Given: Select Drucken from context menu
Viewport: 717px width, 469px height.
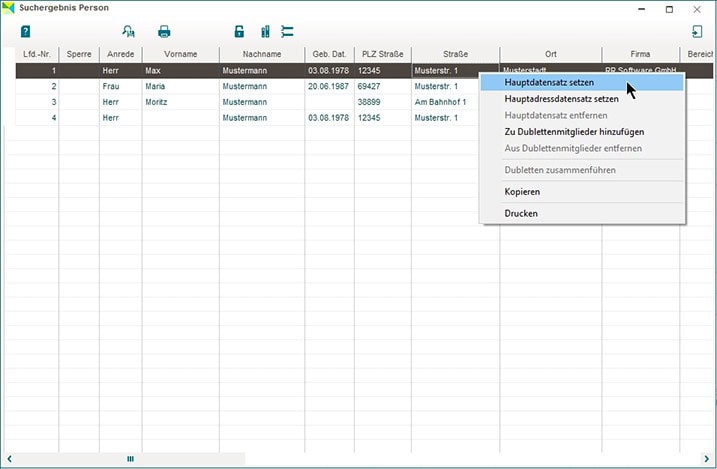Looking at the screenshot, I should coord(582,213).
